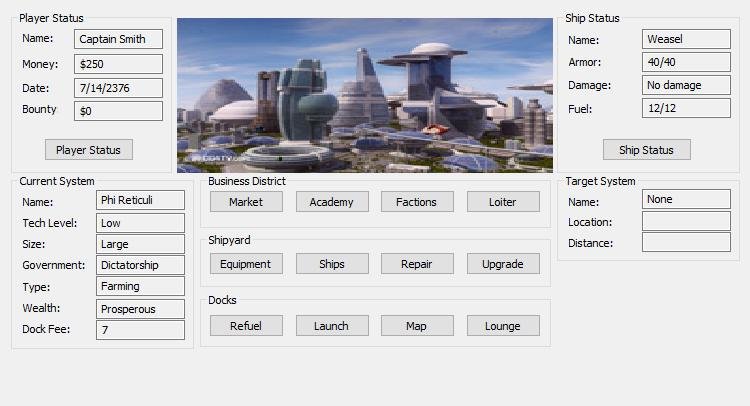
Task: Click Repair in the Shipyard
Action: 416,264
